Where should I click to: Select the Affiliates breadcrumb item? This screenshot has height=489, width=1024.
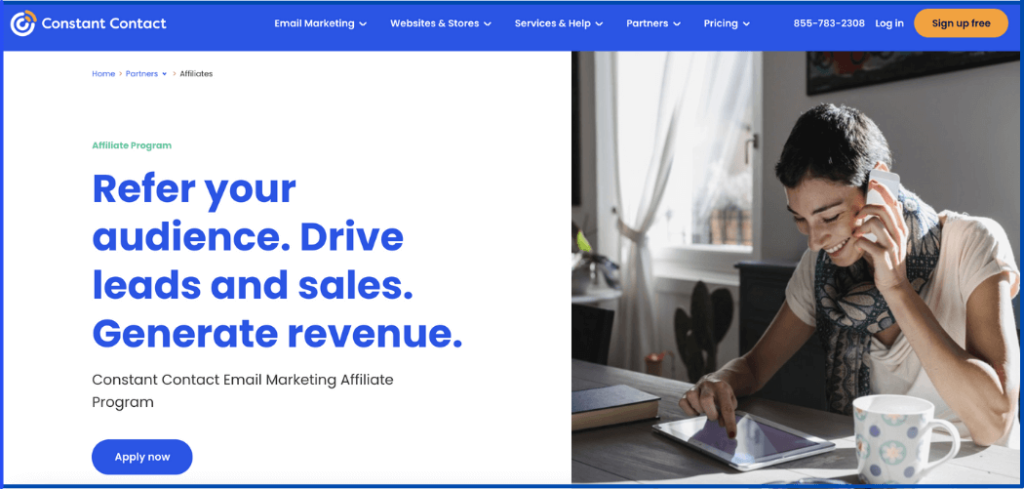[x=197, y=74]
